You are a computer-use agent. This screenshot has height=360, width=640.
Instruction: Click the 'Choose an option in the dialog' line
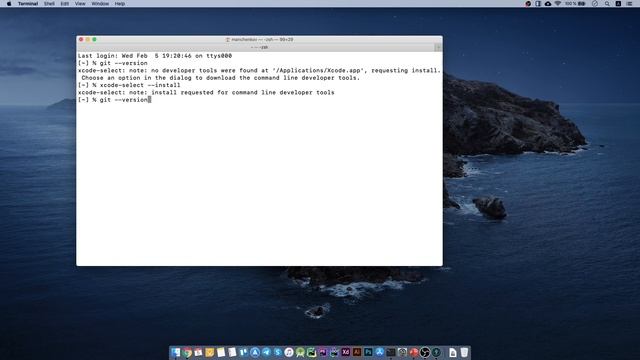click(220, 78)
